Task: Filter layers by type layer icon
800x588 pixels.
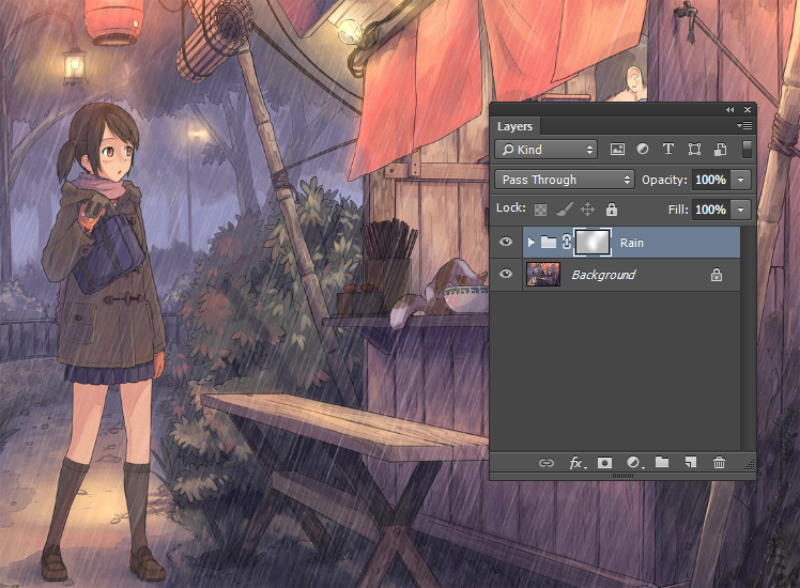Action: pos(668,149)
